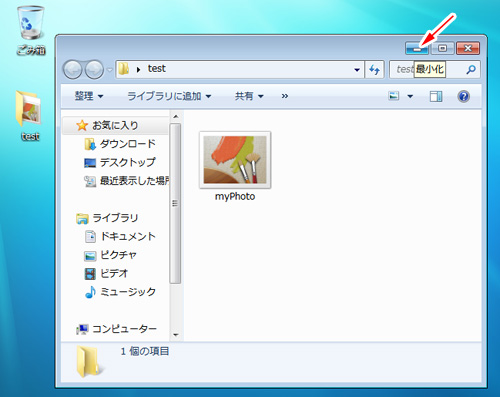This screenshot has height=397, width=500.
Task: Open the view options dropdown arrow
Action: point(410,97)
